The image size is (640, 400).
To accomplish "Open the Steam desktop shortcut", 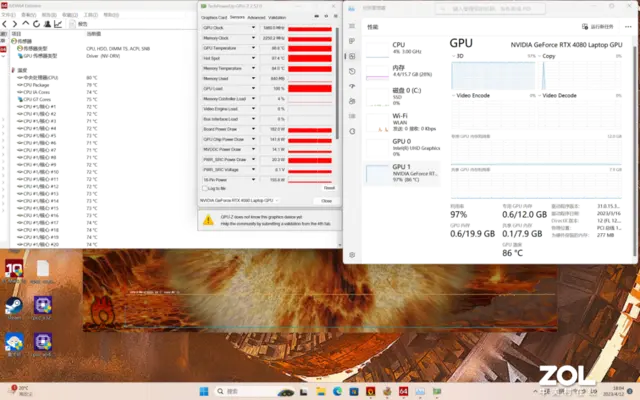I will tap(14, 308).
